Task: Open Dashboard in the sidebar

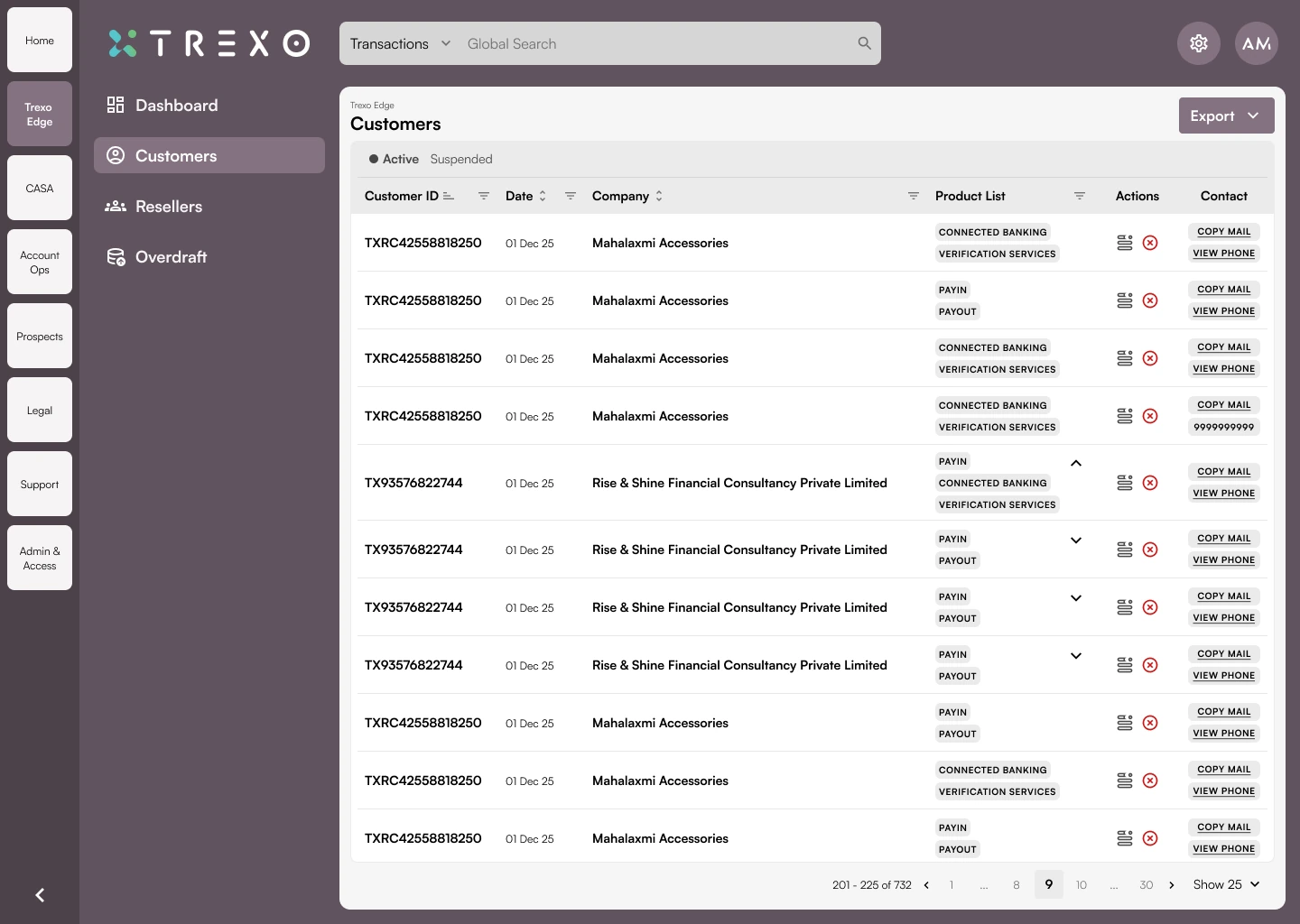Action: (209, 105)
